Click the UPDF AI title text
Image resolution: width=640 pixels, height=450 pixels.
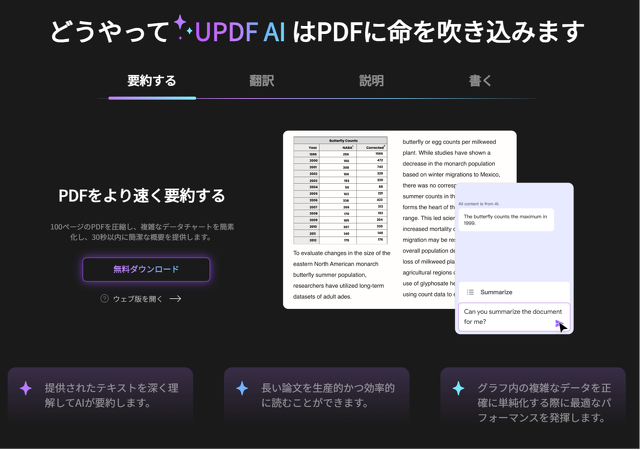pos(240,32)
